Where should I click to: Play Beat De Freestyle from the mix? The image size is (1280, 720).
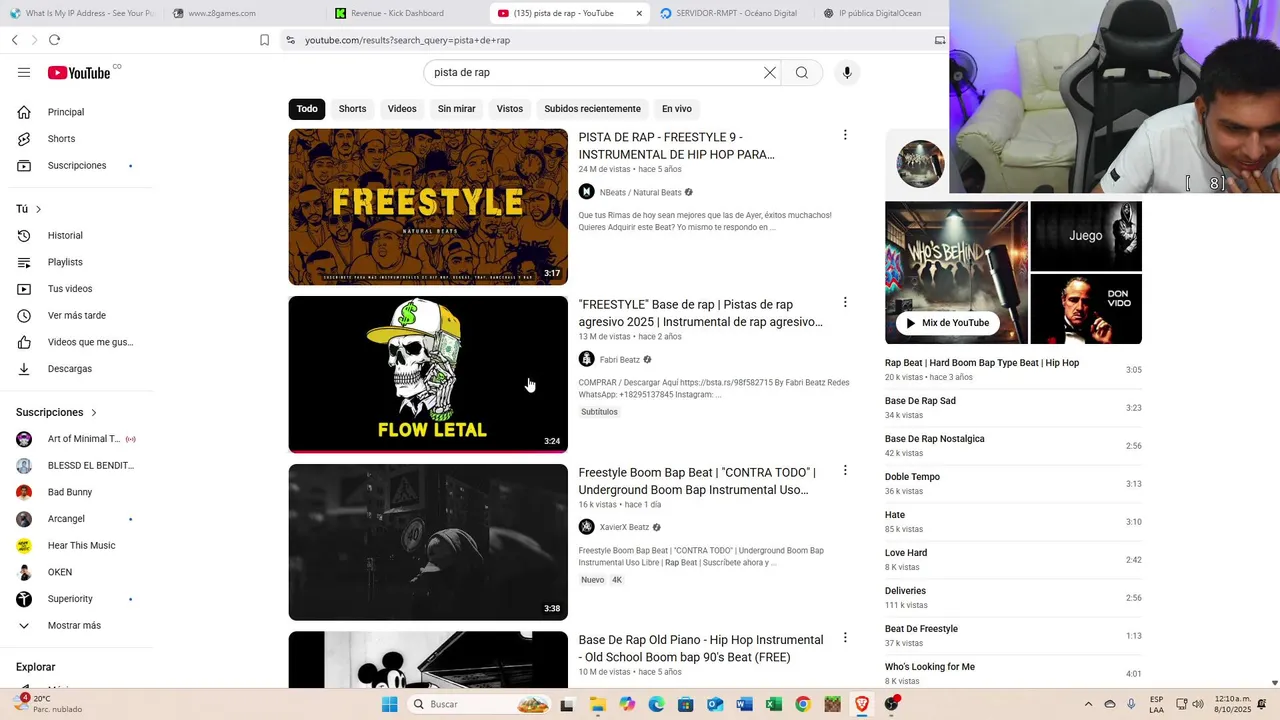(x=1013, y=636)
